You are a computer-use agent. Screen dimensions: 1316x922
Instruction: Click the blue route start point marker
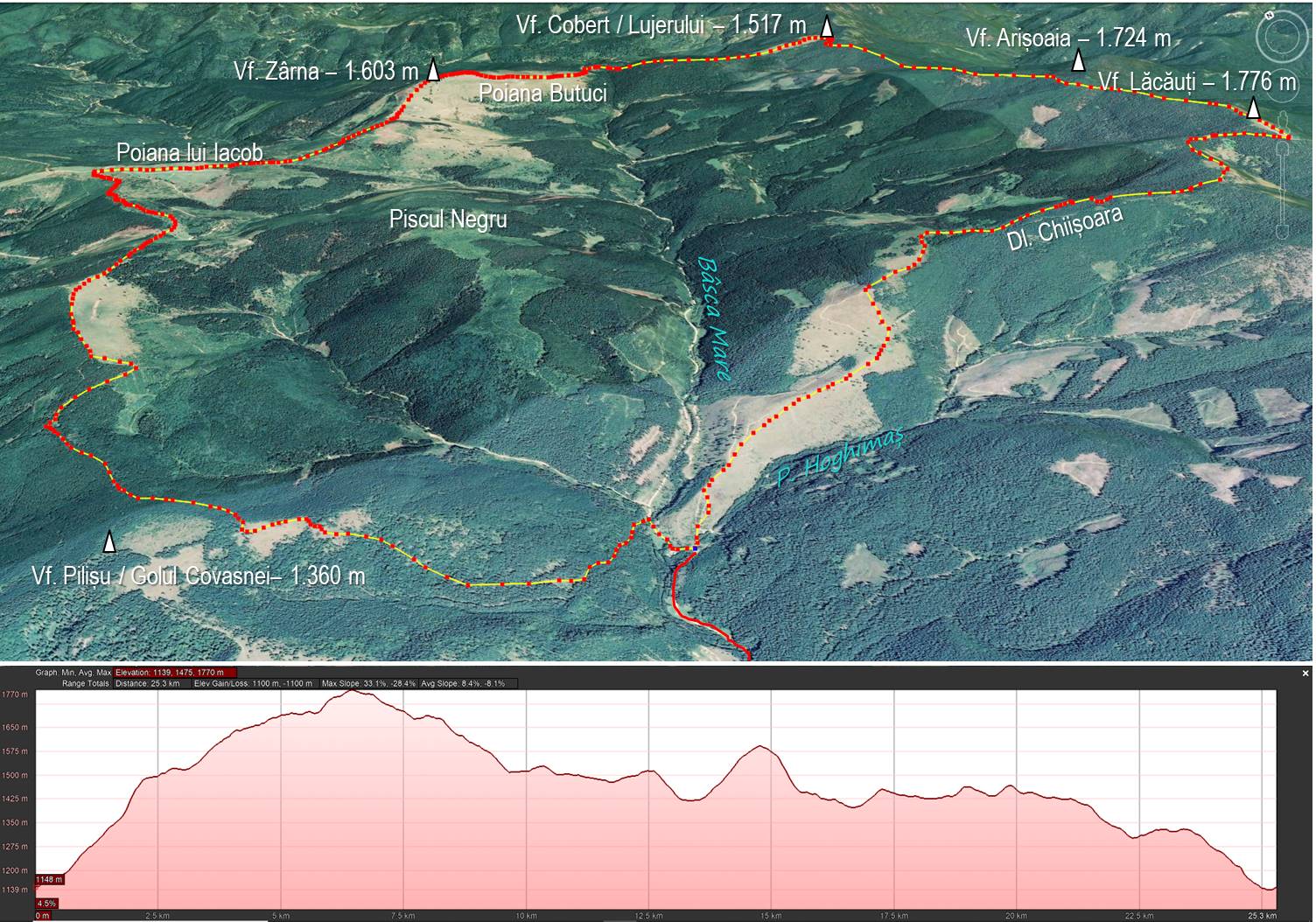(696, 548)
